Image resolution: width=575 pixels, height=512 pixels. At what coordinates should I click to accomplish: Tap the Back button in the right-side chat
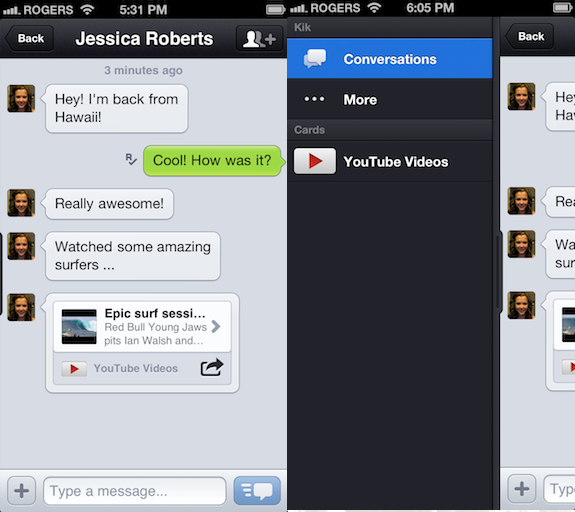pos(530,36)
